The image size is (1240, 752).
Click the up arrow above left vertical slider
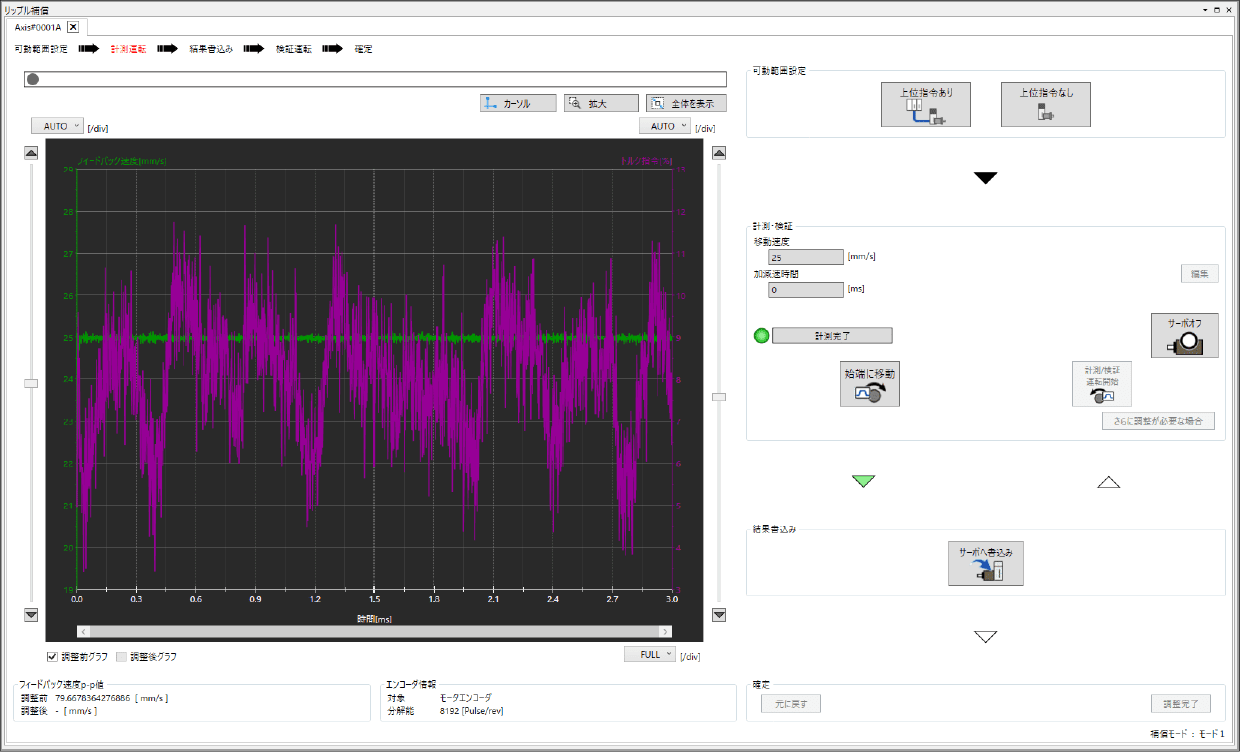31,153
